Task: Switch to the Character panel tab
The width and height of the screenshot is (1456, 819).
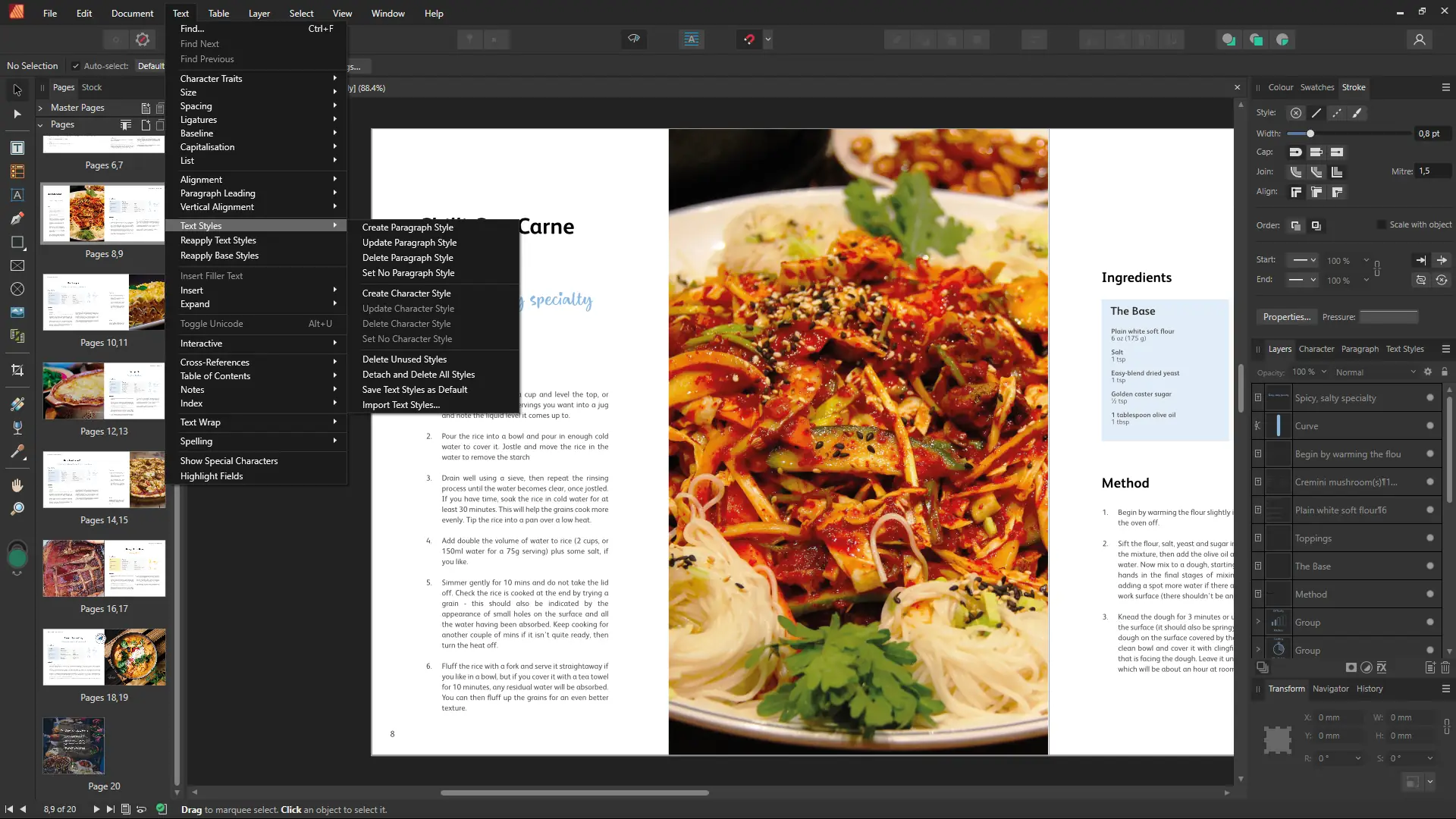Action: coord(1316,349)
